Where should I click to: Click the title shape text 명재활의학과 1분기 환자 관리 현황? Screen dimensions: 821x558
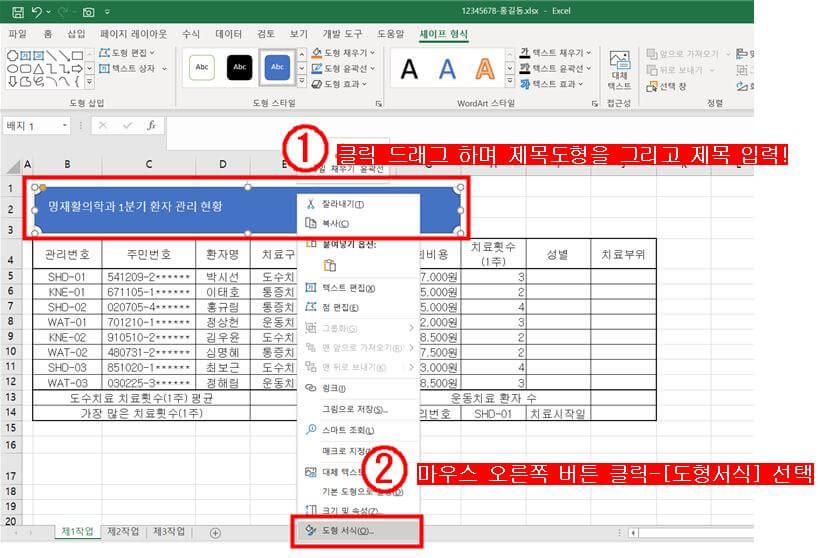pyautogui.click(x=135, y=206)
